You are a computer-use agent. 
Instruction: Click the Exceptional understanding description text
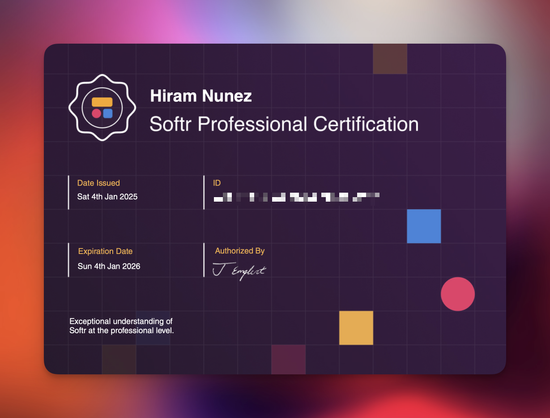(121, 326)
